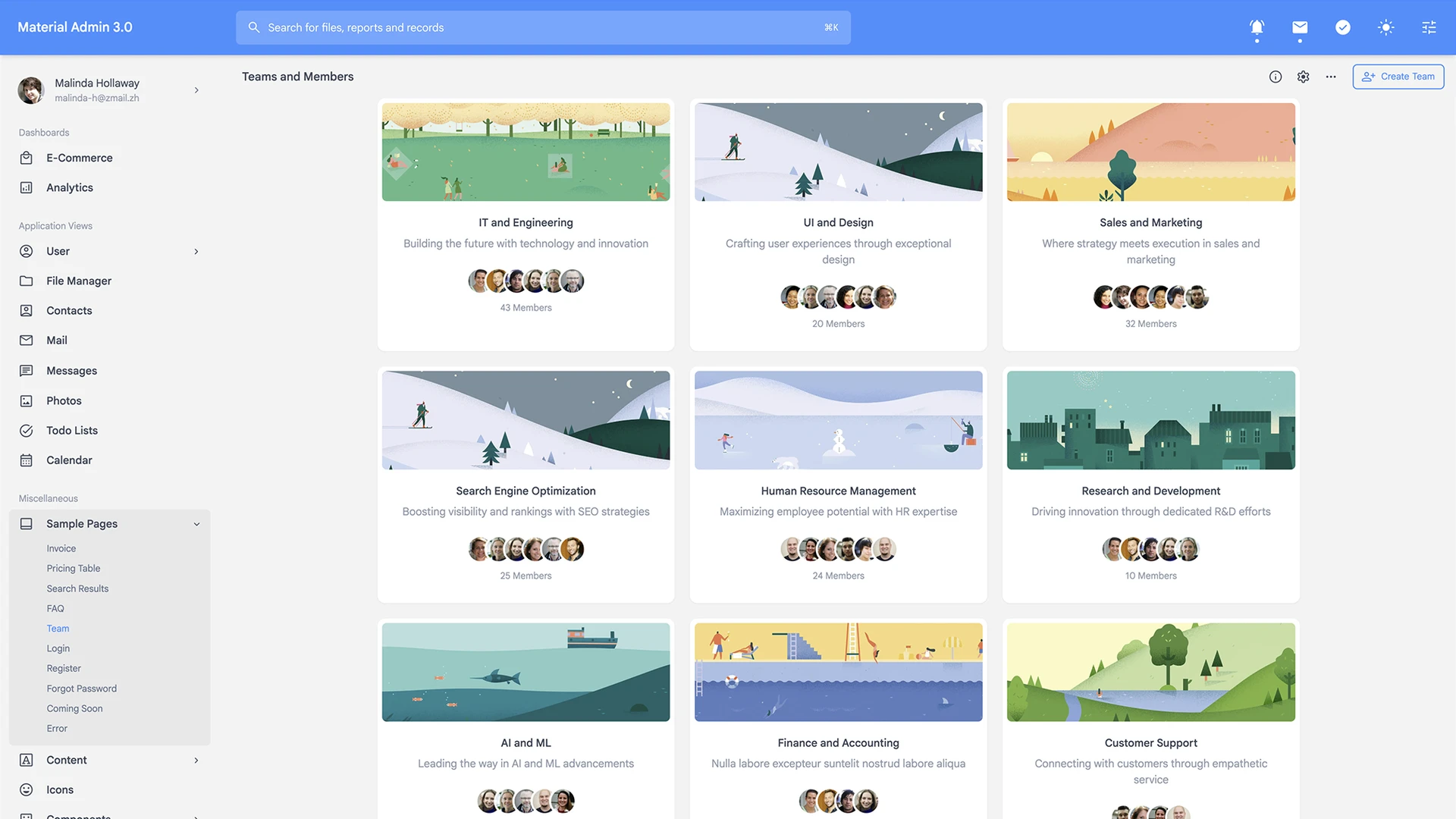Click the AI and ML team title
The height and width of the screenshot is (819, 1456).
[x=526, y=742]
